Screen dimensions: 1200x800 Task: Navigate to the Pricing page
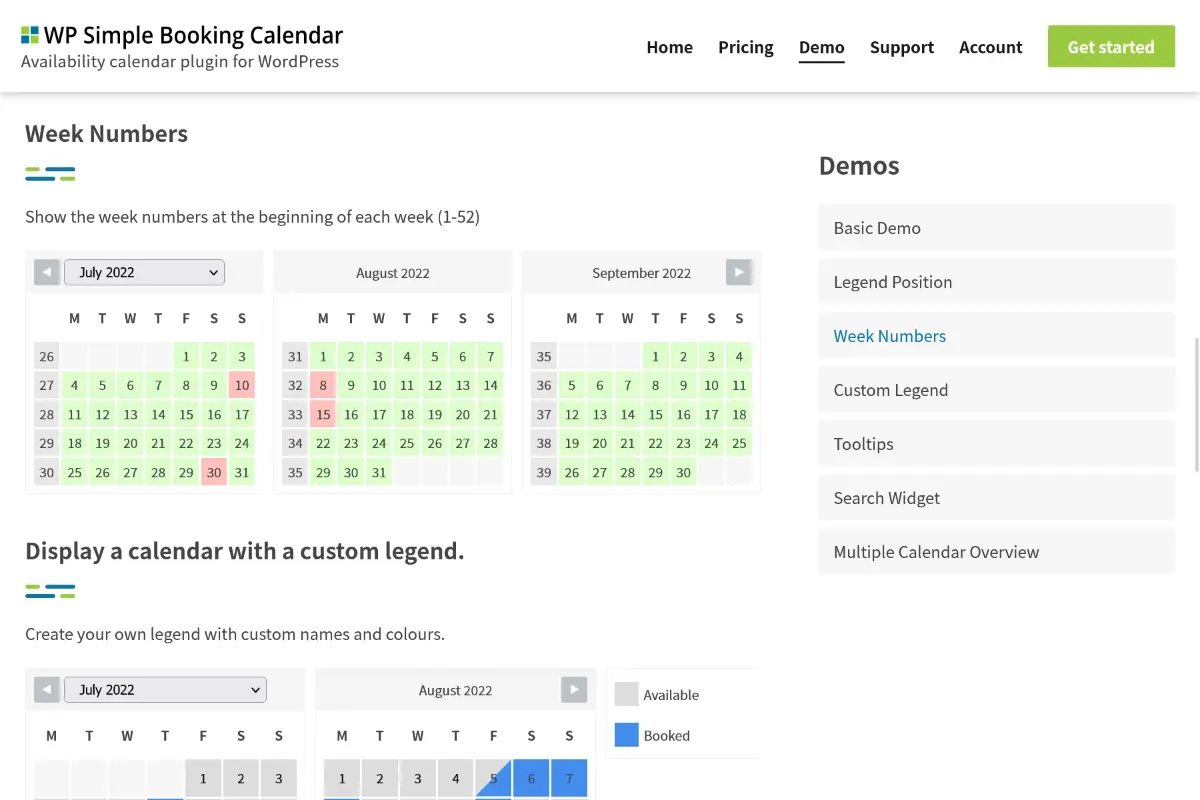pos(745,47)
